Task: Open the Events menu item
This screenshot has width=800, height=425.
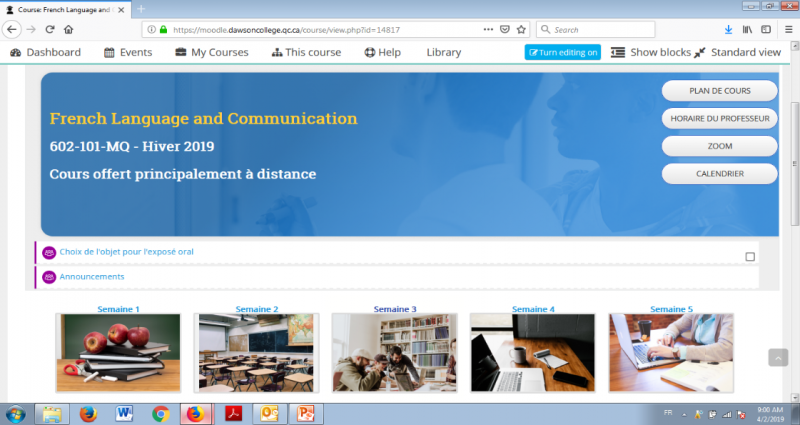Action: point(128,52)
